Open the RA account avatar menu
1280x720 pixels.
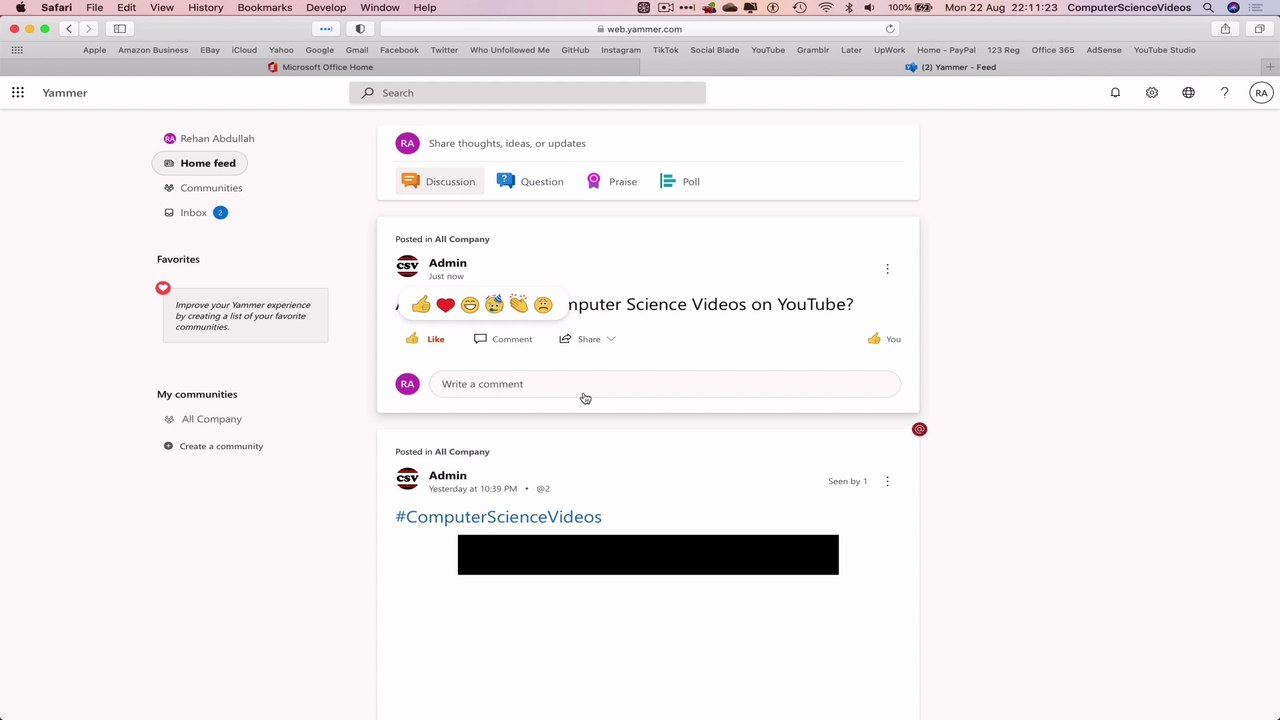(x=1261, y=93)
